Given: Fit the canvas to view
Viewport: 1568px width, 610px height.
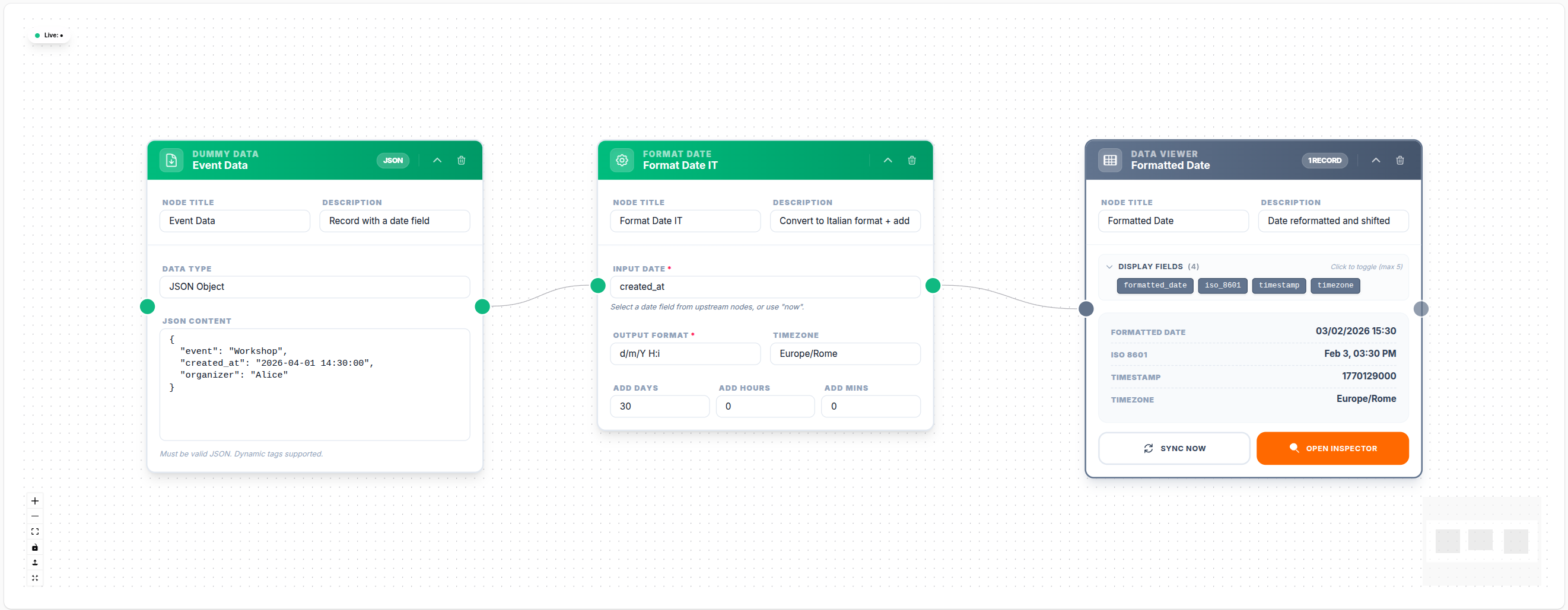Looking at the screenshot, I should pos(34,531).
